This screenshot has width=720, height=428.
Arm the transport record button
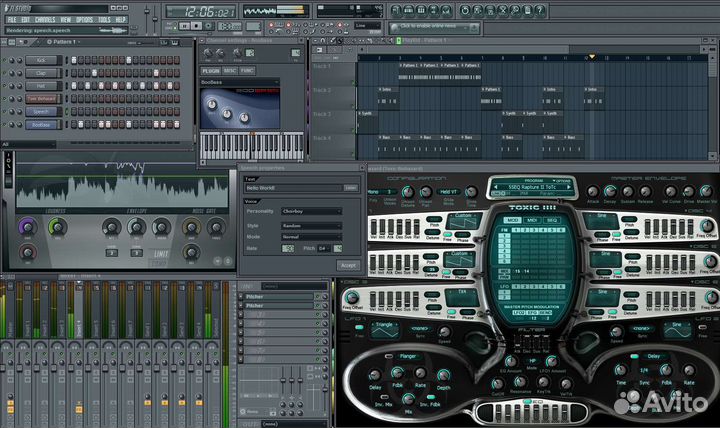208,26
